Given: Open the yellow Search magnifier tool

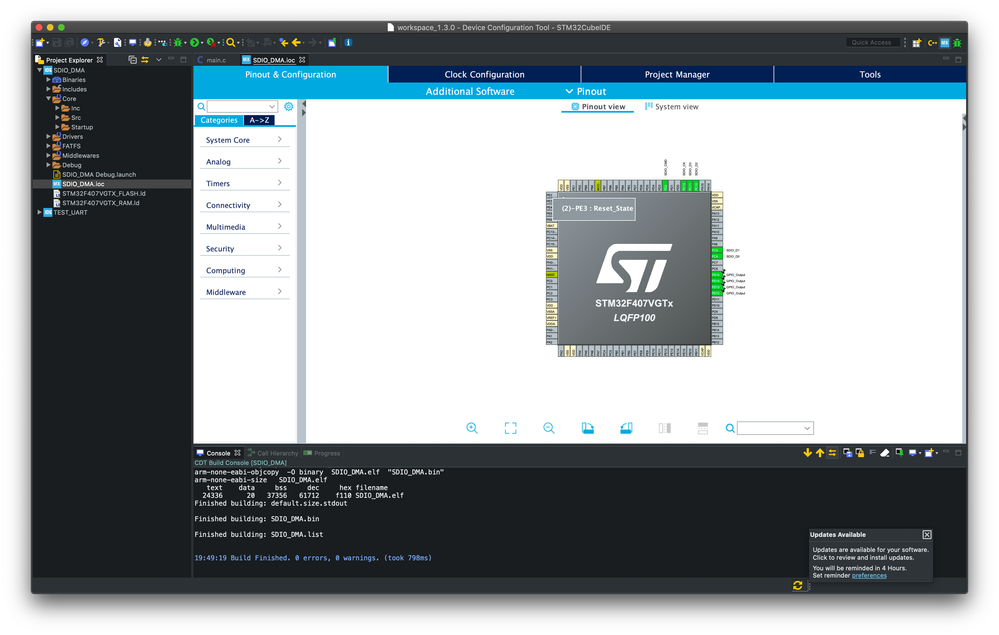Looking at the screenshot, I should click(231, 43).
